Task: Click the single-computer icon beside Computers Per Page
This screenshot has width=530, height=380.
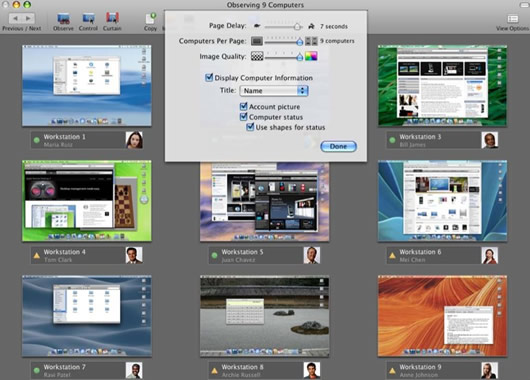Action: (x=257, y=41)
